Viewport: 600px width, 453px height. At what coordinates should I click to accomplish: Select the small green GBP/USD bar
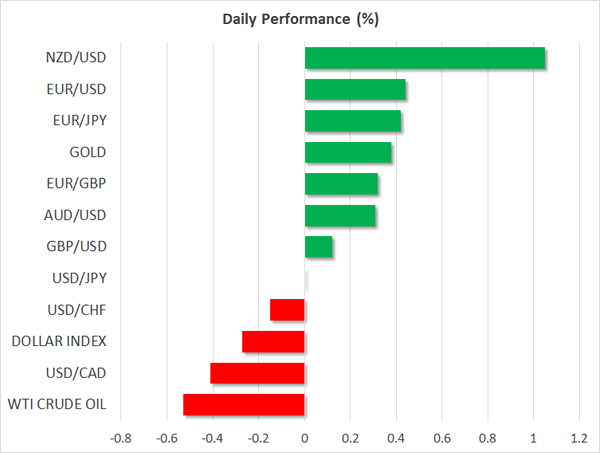[x=318, y=247]
